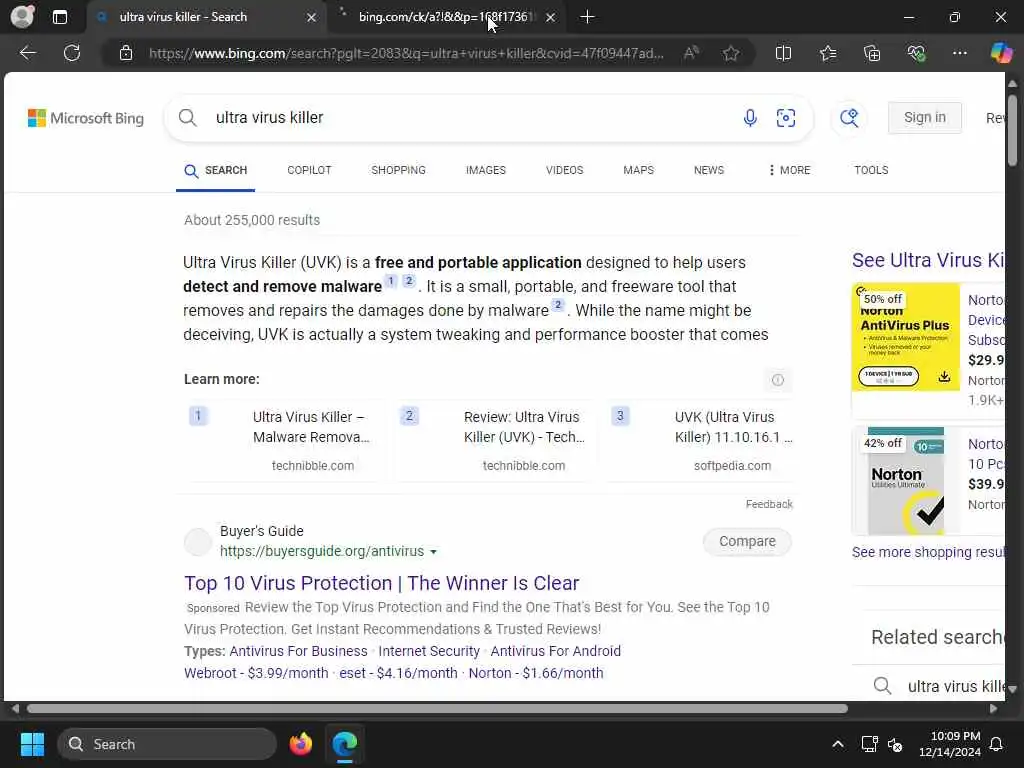
Task: Click 'See more shopping results' link
Action: [x=928, y=552]
